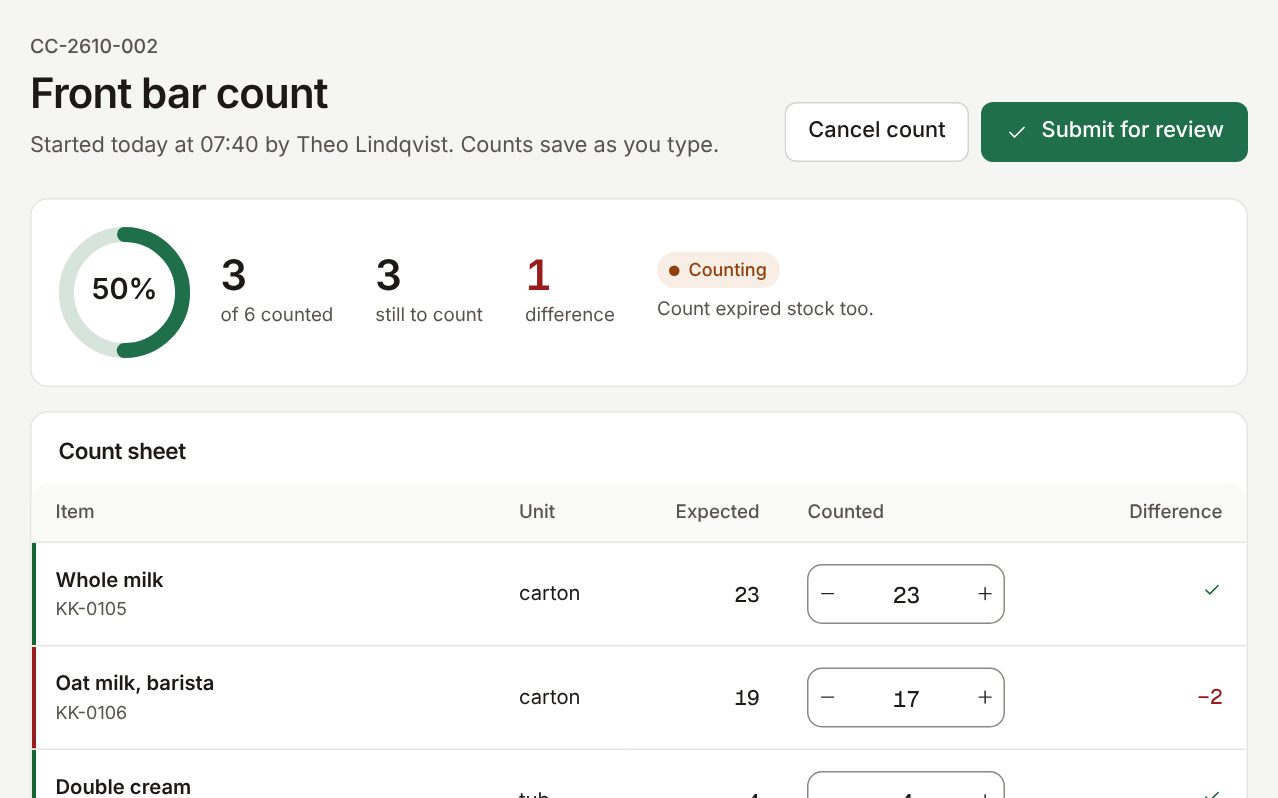Click the Expected column header
The width and height of the screenshot is (1278, 798).
(717, 511)
